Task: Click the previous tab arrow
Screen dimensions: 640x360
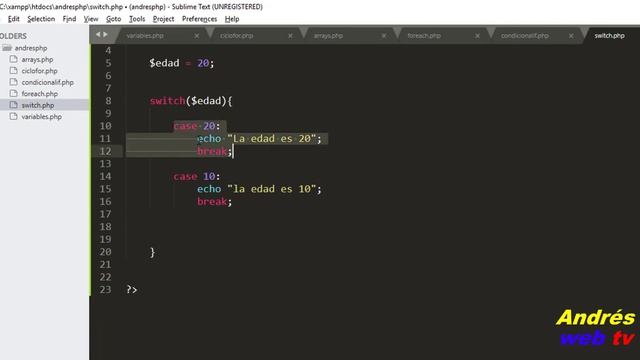Action: coord(98,35)
